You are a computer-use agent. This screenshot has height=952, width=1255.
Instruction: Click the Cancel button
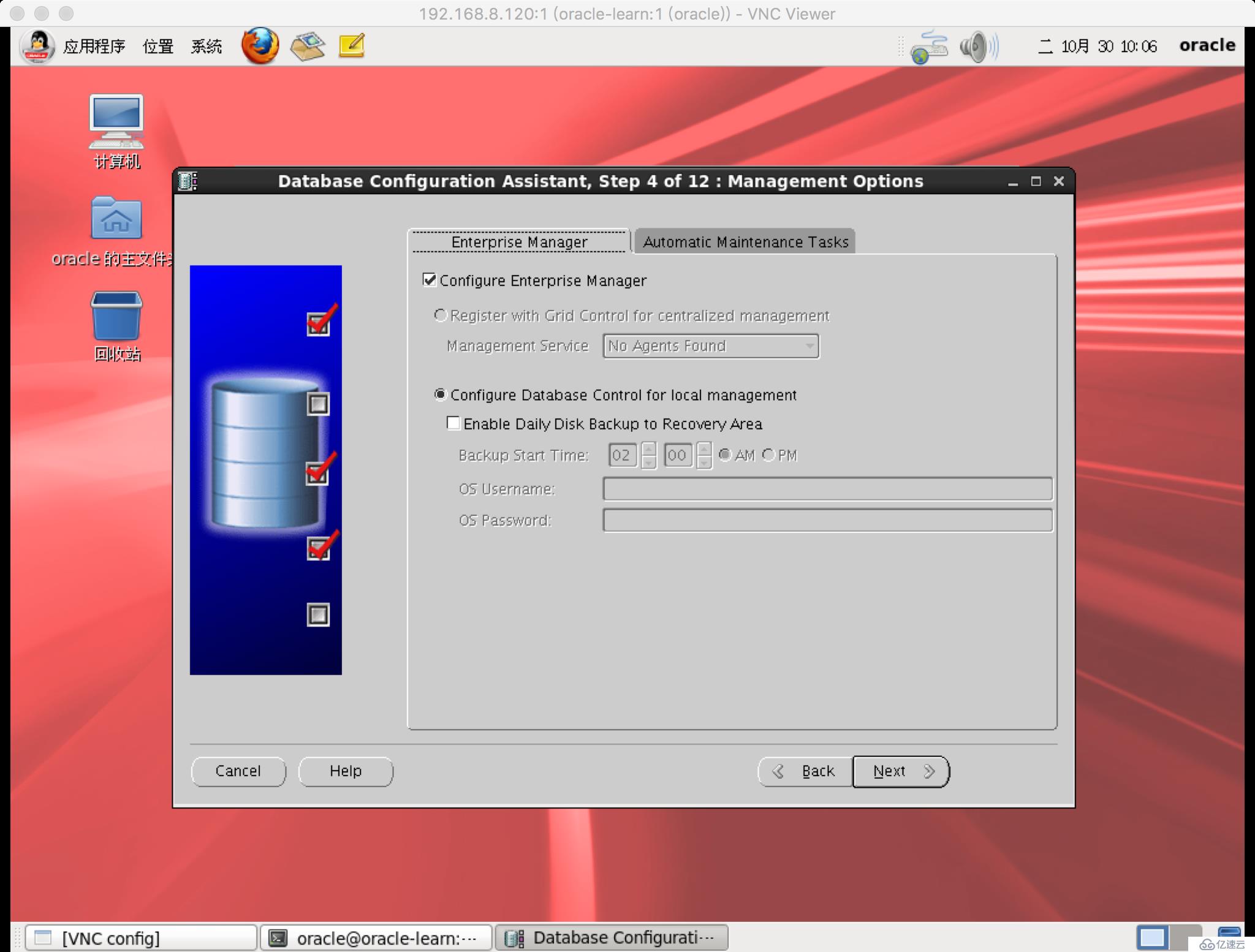pyautogui.click(x=238, y=771)
